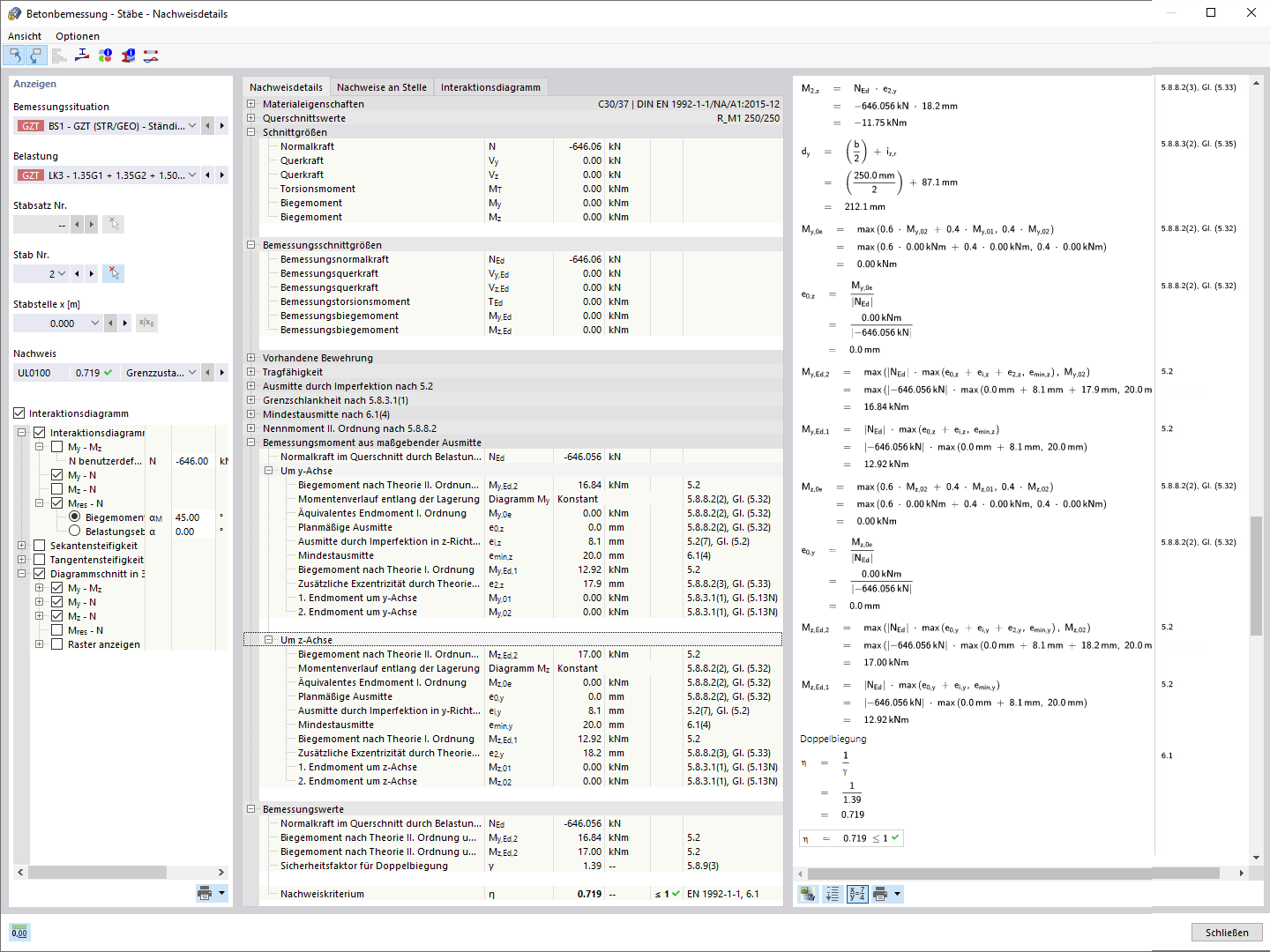1270x952 pixels.
Task: Click the pick-member cursor icon beside Stab Nr.
Action: [x=113, y=274]
